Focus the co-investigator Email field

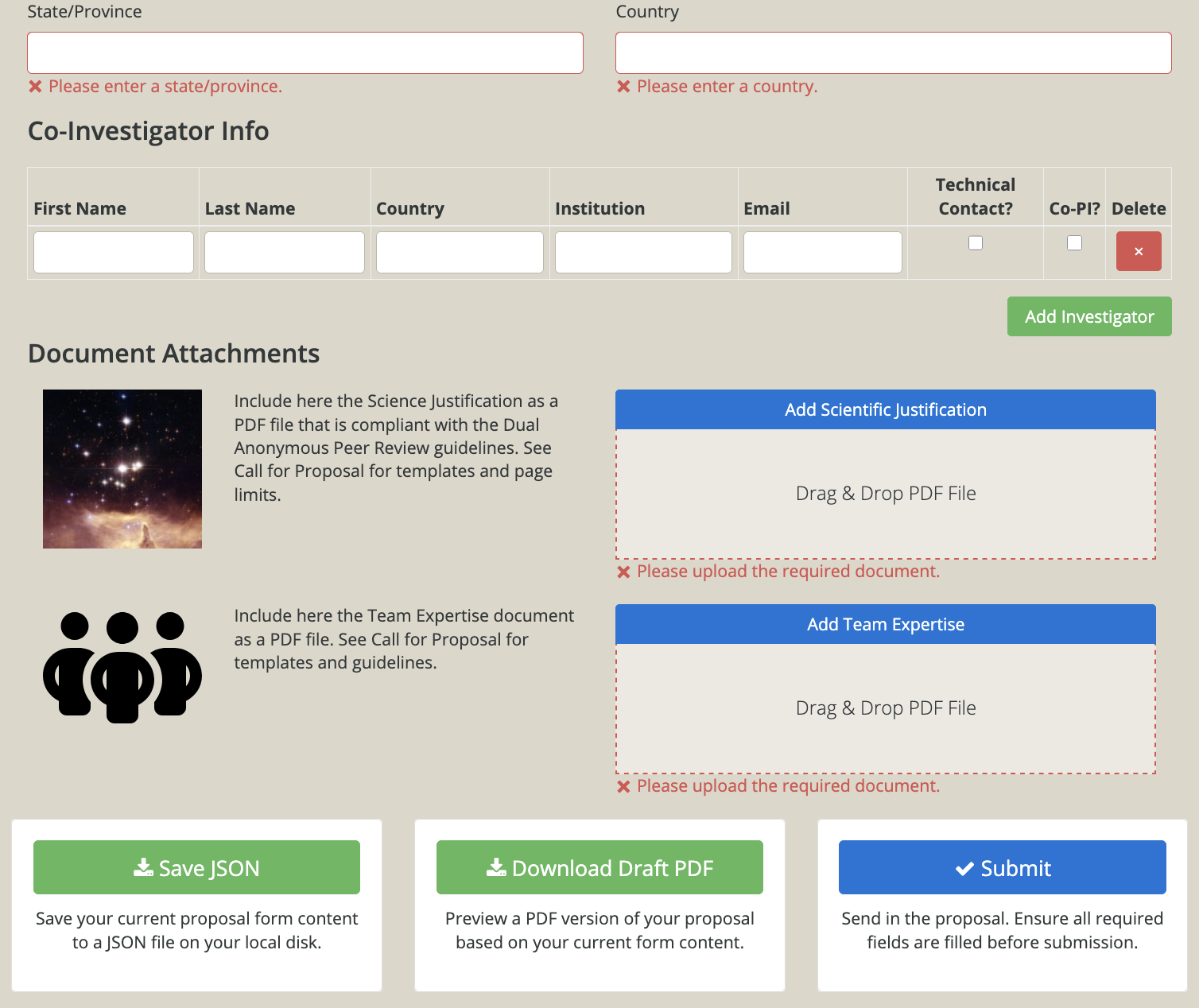click(x=822, y=253)
